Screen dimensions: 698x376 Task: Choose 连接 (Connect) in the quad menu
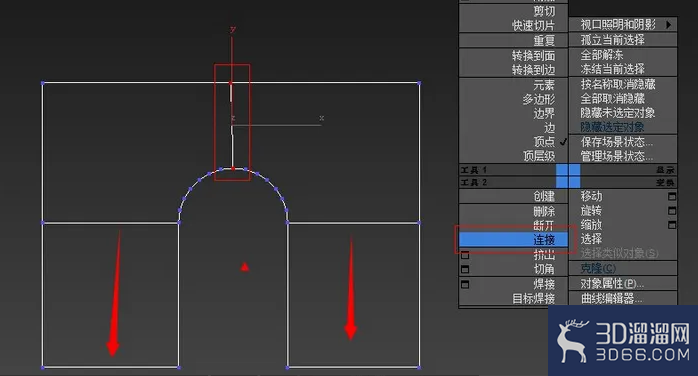pos(513,240)
